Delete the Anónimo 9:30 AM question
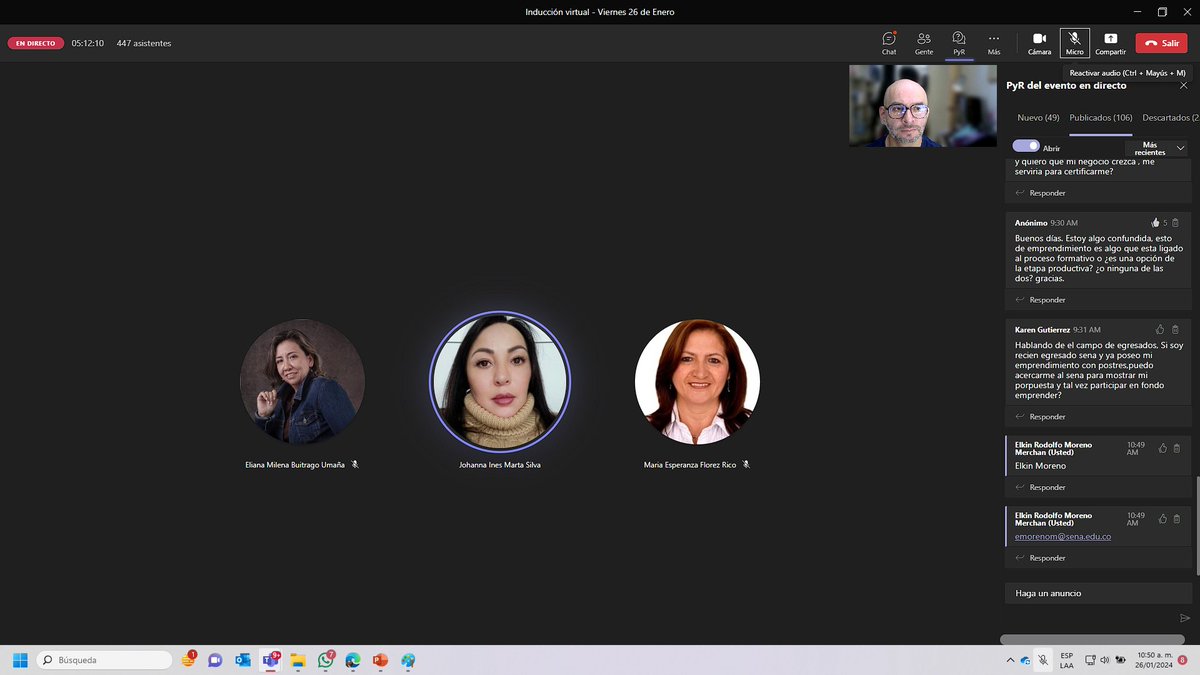 click(1176, 222)
